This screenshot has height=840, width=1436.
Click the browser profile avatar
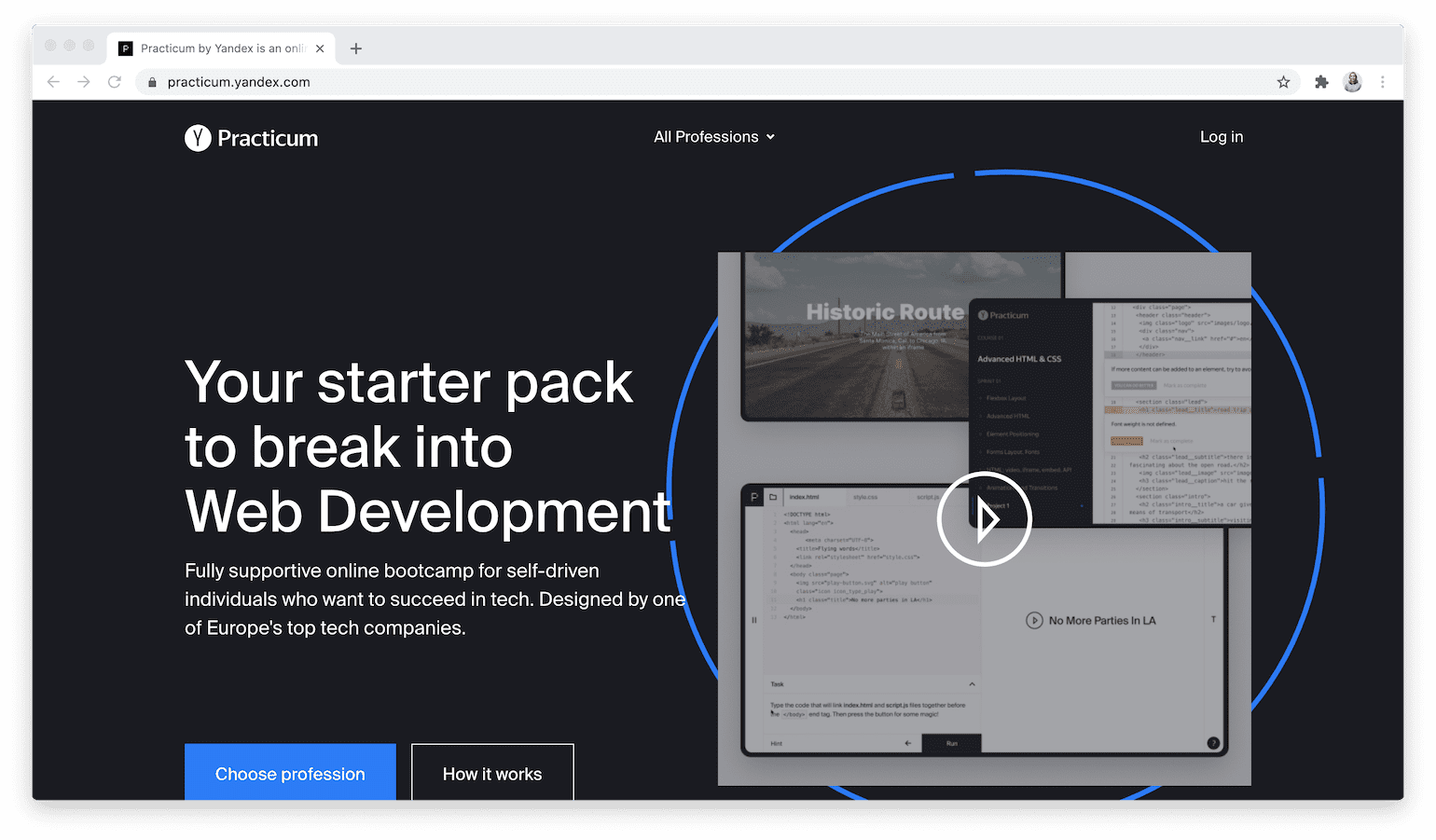pos(1352,82)
